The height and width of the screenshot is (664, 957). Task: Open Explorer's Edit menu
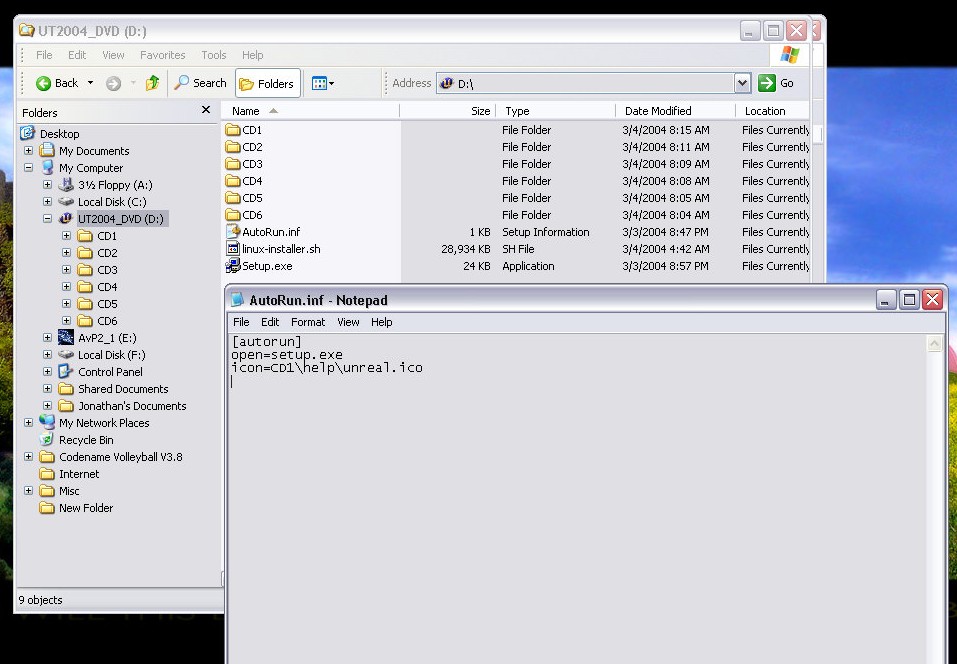[77, 55]
